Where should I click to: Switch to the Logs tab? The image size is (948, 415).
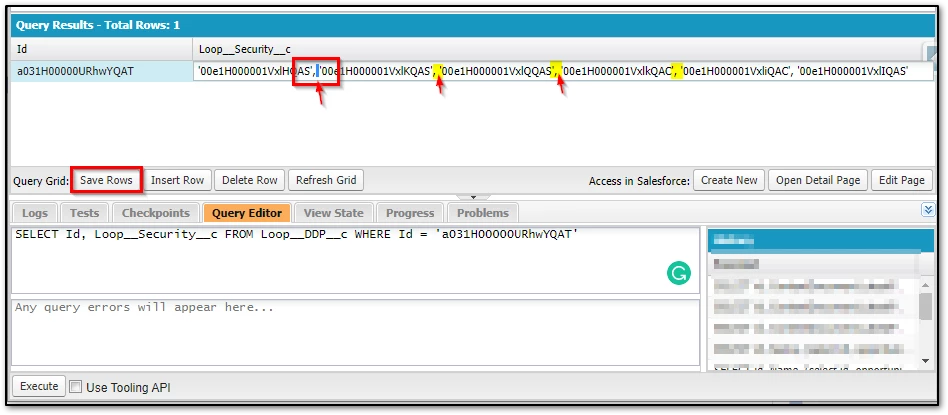tap(35, 213)
